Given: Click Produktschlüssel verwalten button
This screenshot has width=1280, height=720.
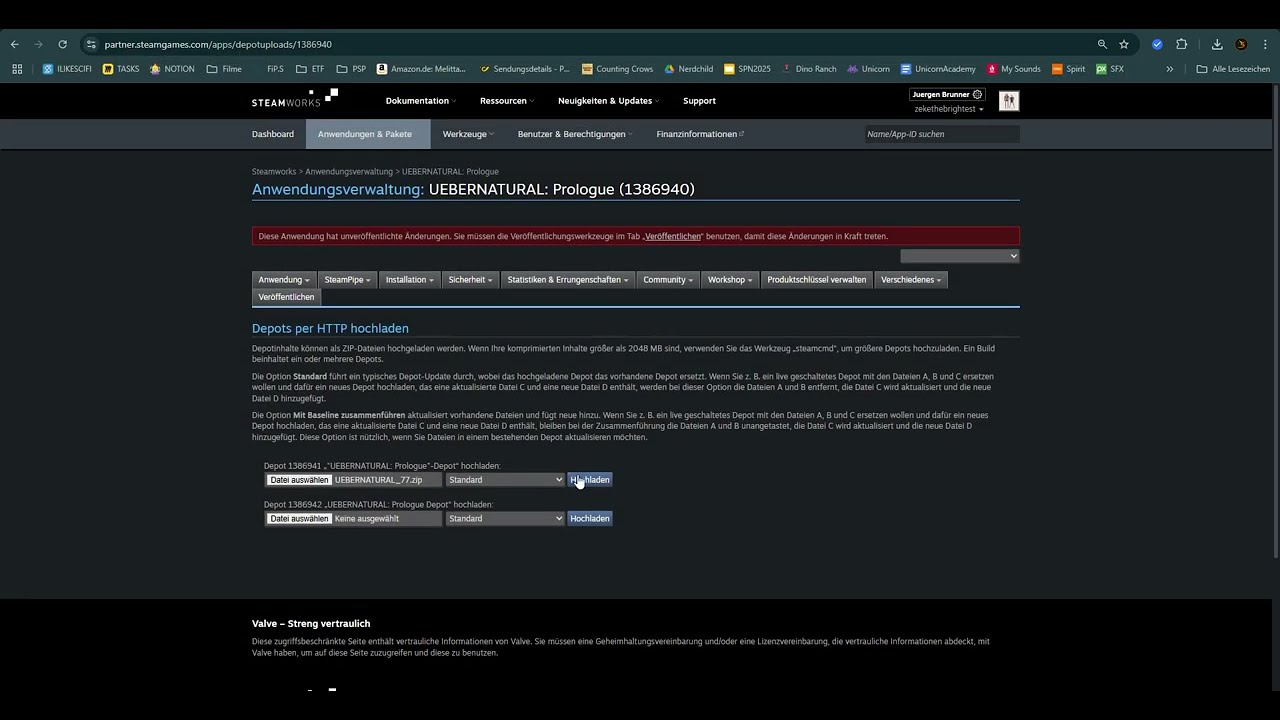Looking at the screenshot, I should [817, 280].
